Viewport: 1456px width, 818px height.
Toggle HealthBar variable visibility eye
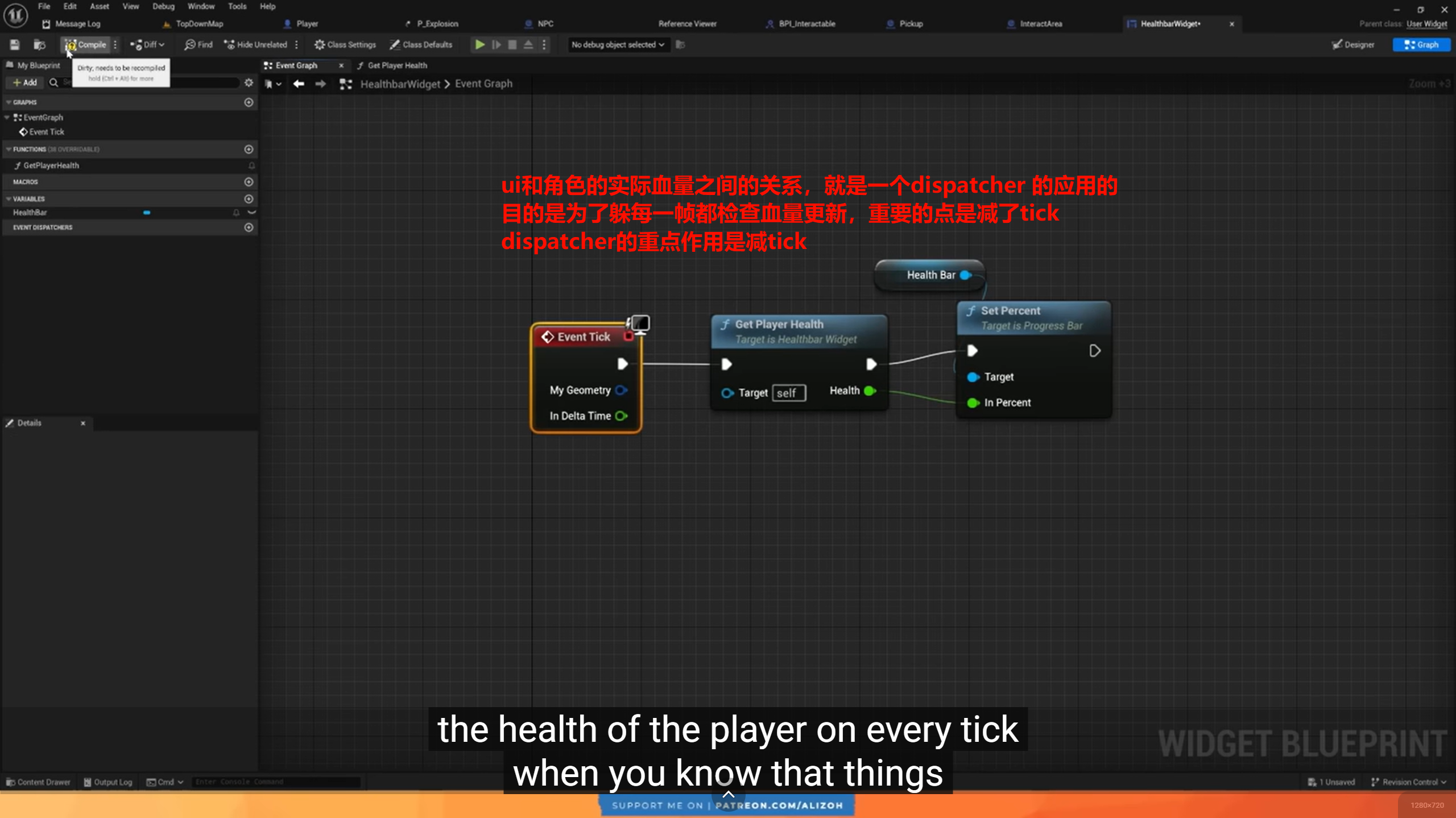[251, 213]
